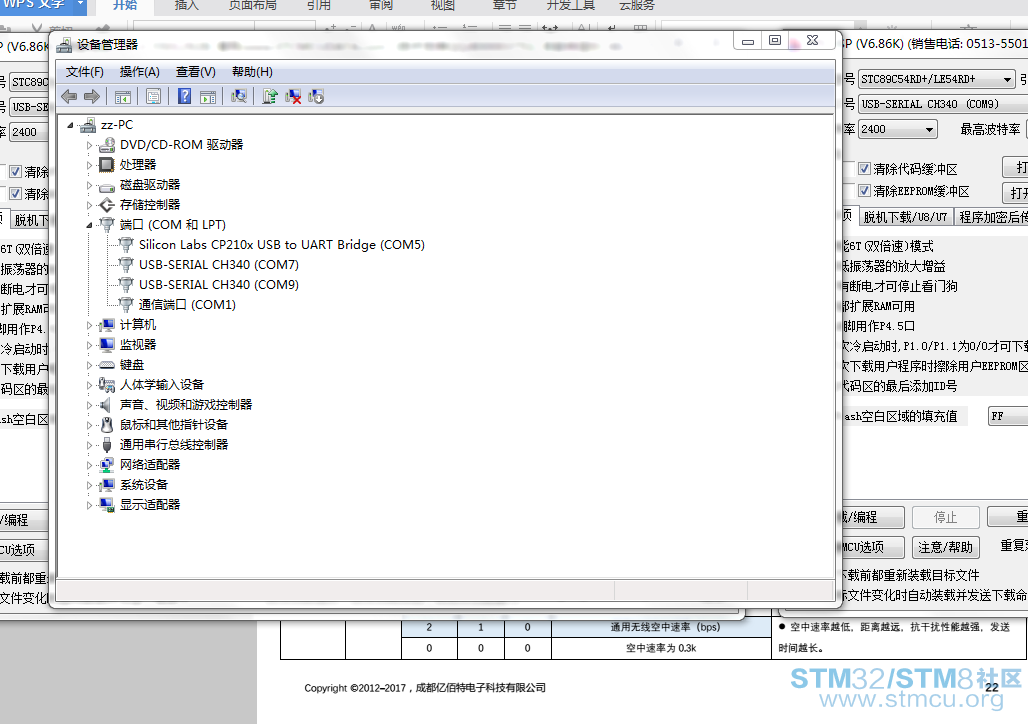Select the 人体学输入设备 icon in the tree
This screenshot has height=724, width=1028.
pos(107,385)
